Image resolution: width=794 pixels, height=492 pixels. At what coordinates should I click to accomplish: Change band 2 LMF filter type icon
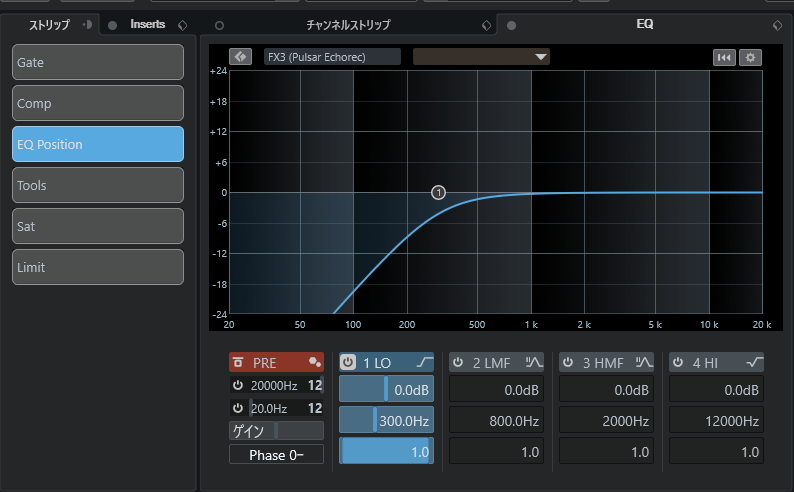[534, 362]
